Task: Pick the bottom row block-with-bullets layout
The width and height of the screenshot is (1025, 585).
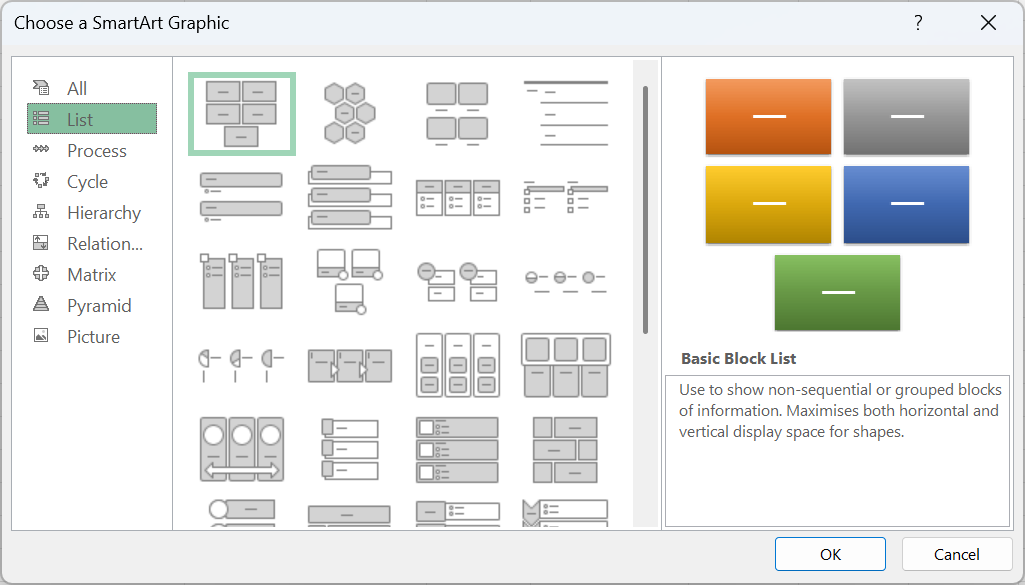Action: point(458,512)
